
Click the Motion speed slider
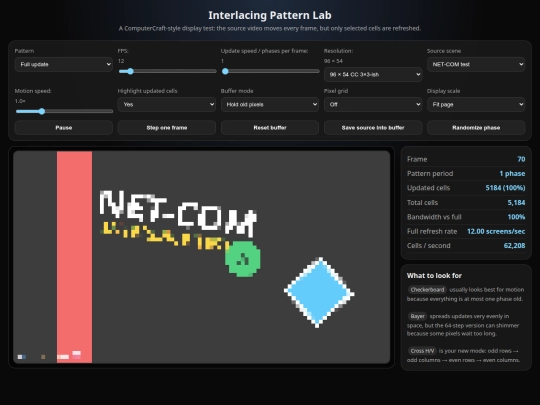tap(64, 111)
